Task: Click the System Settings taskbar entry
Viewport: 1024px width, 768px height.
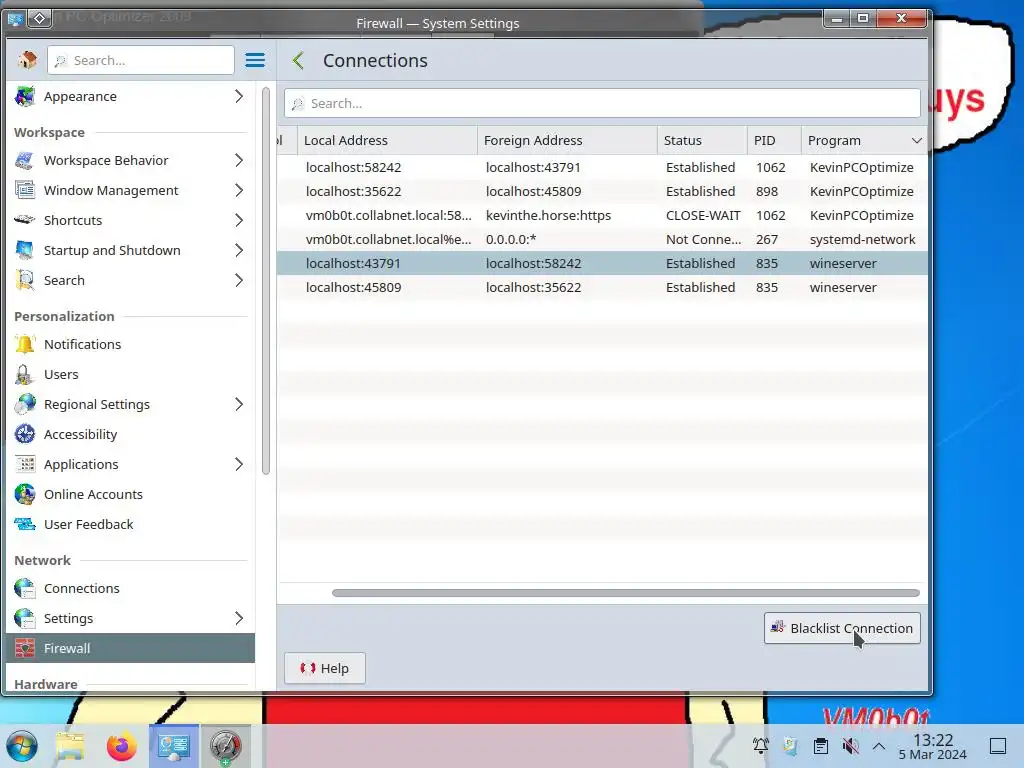Action: click(174, 746)
